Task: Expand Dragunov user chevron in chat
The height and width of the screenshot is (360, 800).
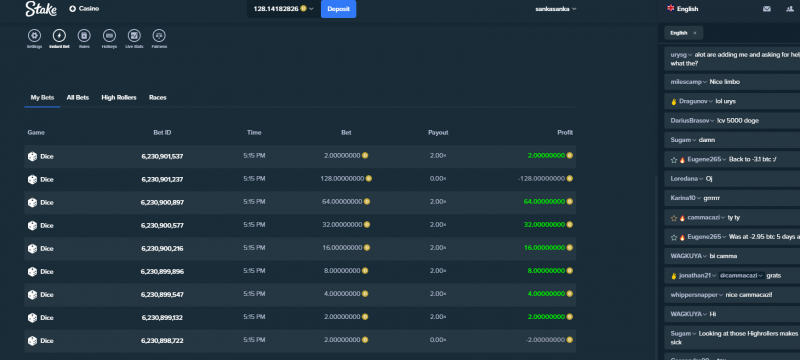Action: 710,101
